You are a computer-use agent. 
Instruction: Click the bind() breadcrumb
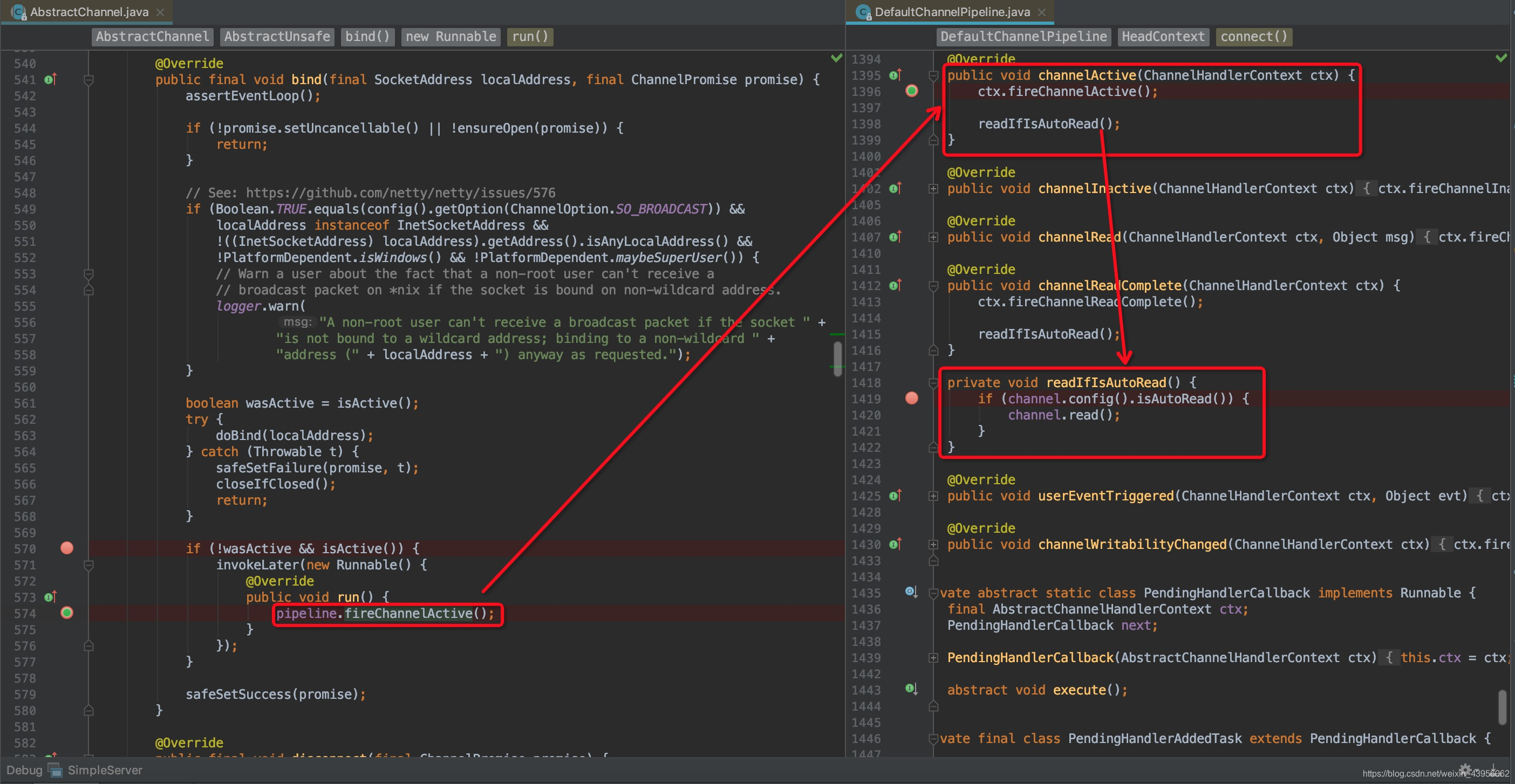(367, 37)
